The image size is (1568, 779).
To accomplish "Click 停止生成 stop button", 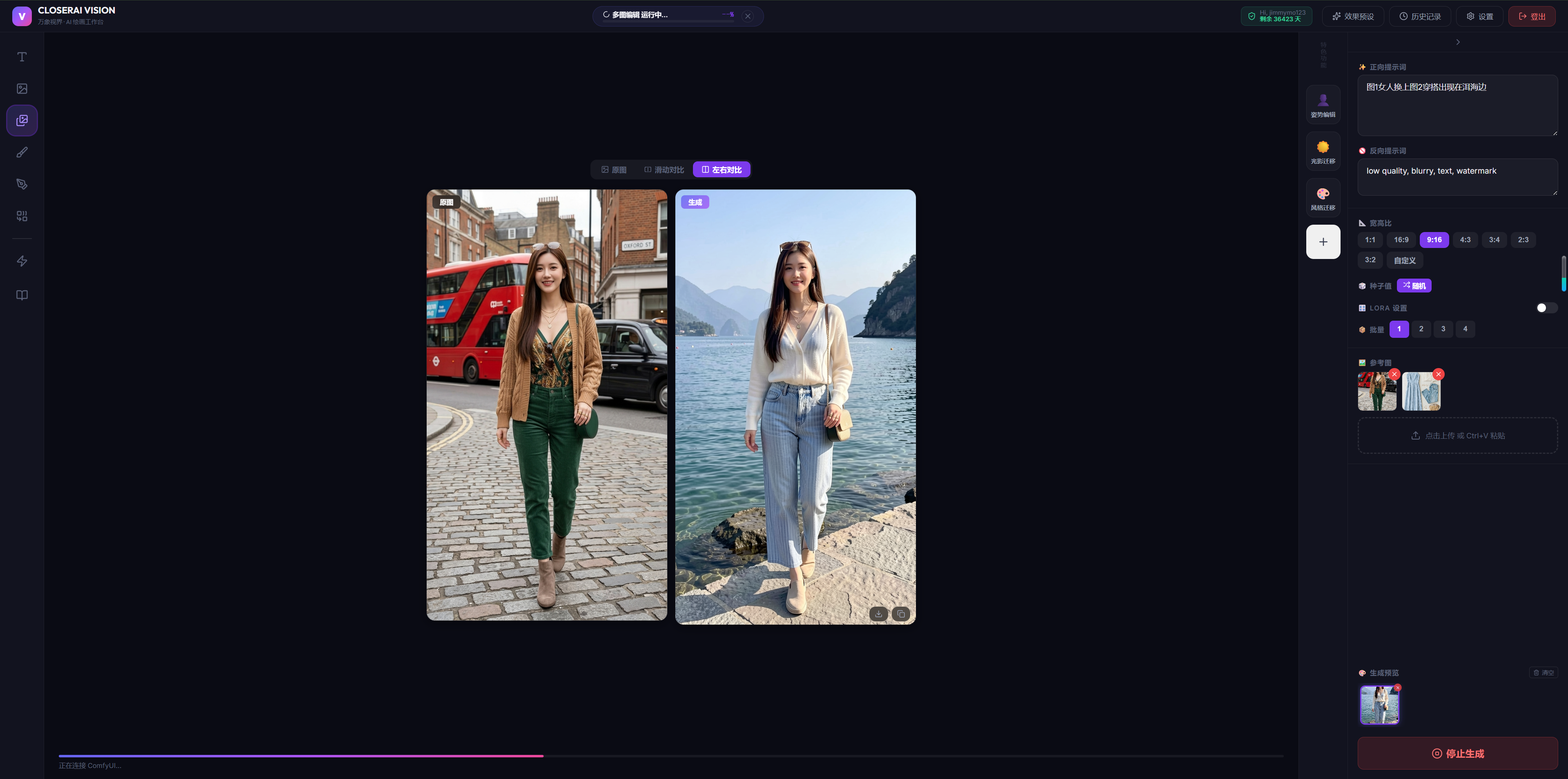I will pyautogui.click(x=1457, y=753).
